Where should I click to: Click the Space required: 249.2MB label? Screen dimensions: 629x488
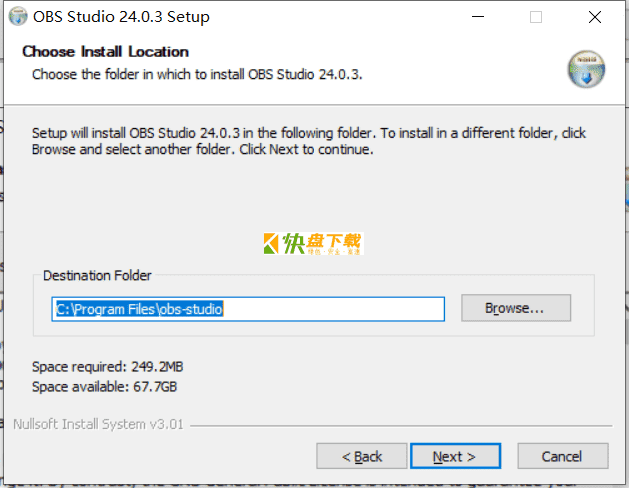click(108, 367)
